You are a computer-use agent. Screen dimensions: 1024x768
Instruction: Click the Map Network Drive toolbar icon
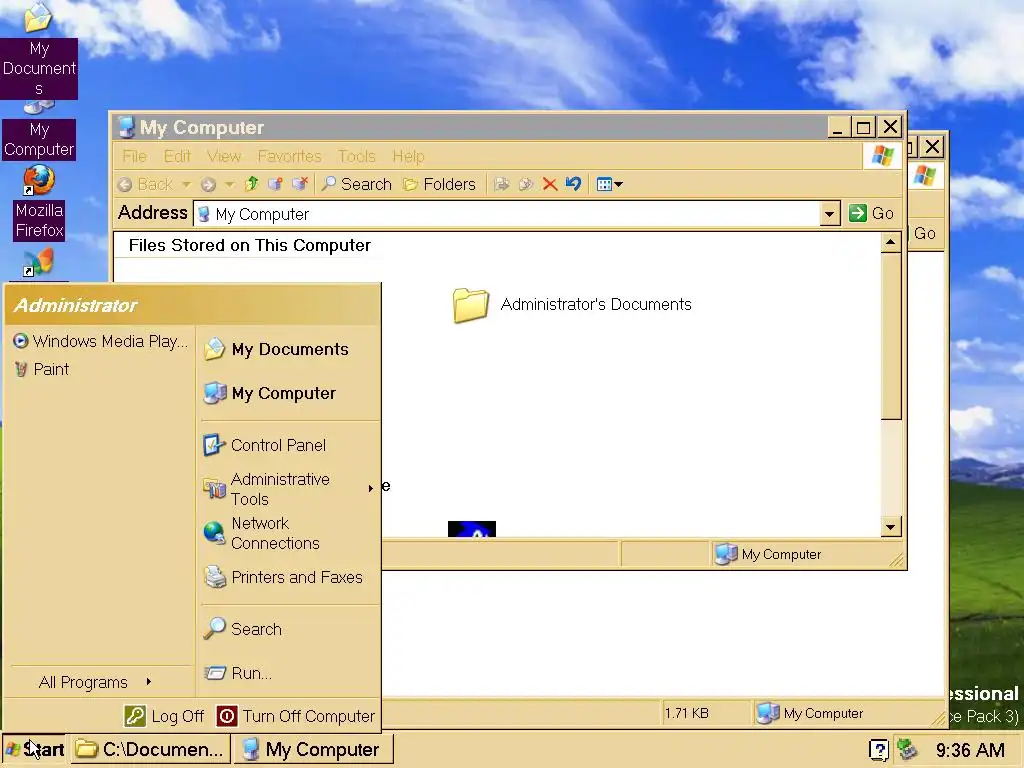tap(276, 184)
